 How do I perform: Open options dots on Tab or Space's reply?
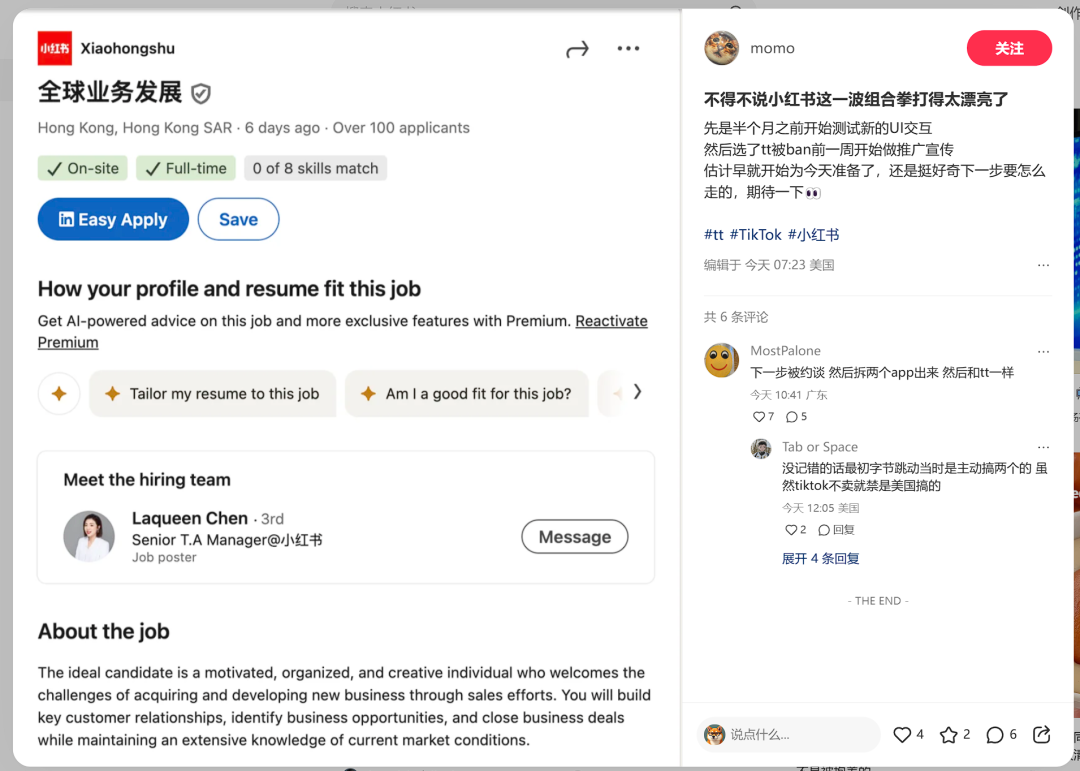[1043, 447]
